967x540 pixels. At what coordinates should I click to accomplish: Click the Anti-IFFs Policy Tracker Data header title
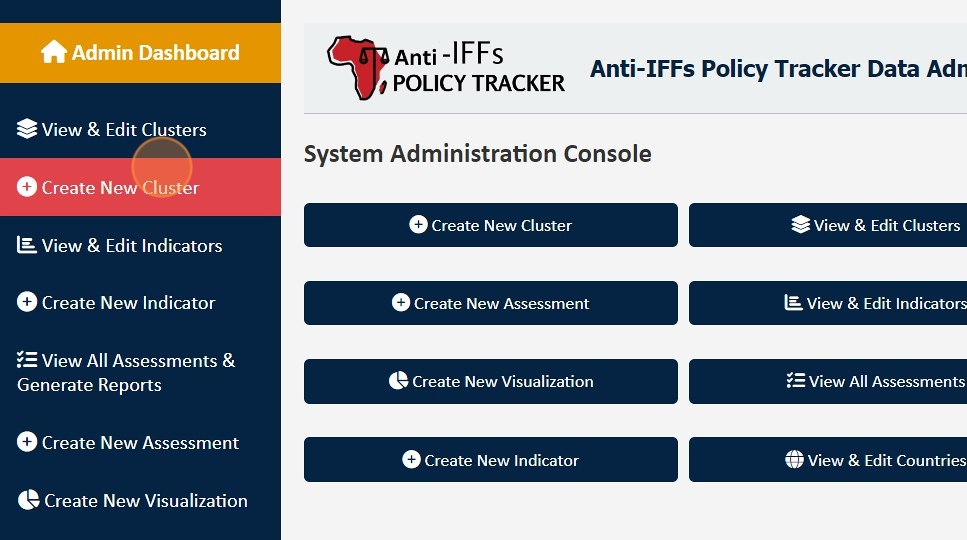777,69
